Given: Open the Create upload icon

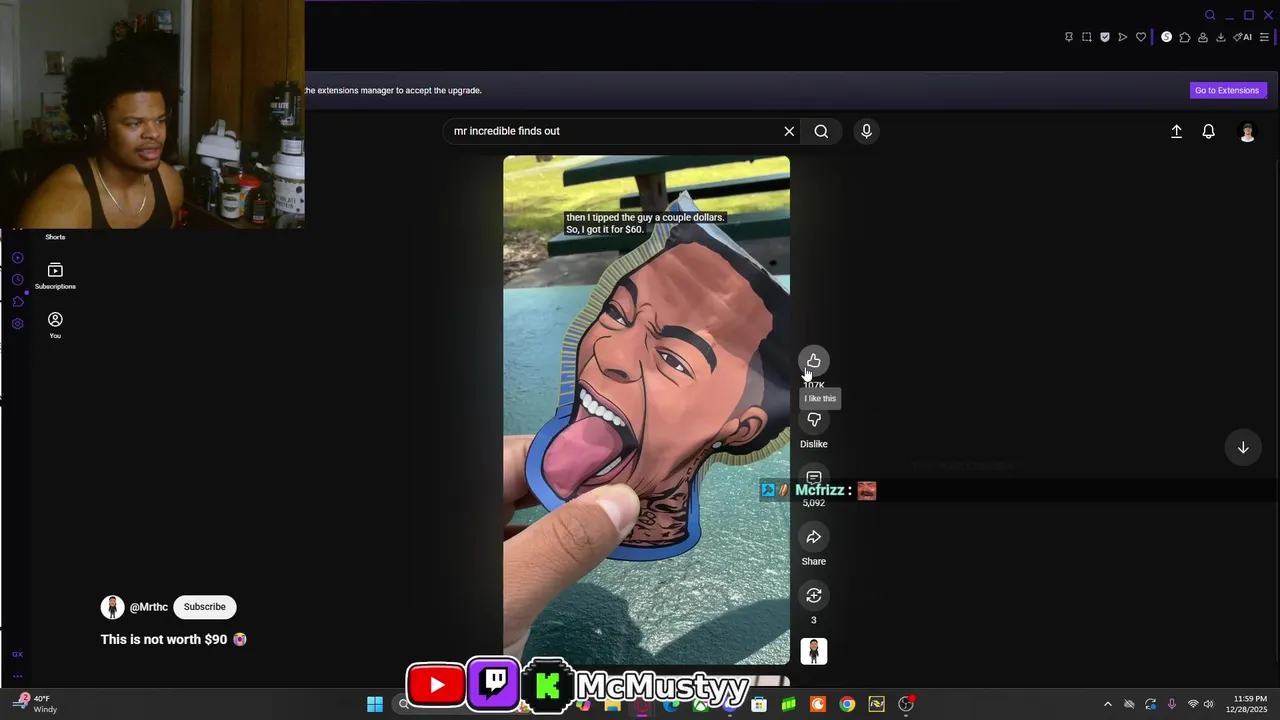Looking at the screenshot, I should point(1176,131).
